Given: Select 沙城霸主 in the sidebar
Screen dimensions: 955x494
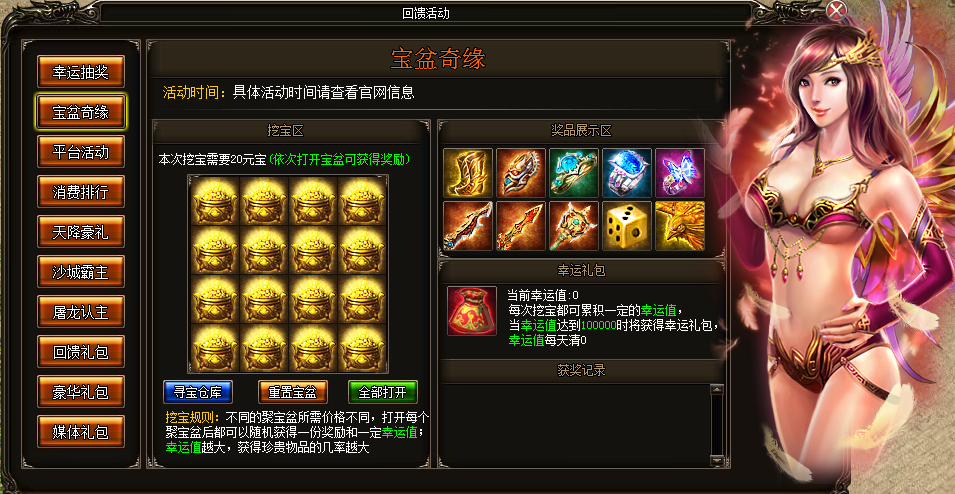Looking at the screenshot, I should (x=80, y=272).
